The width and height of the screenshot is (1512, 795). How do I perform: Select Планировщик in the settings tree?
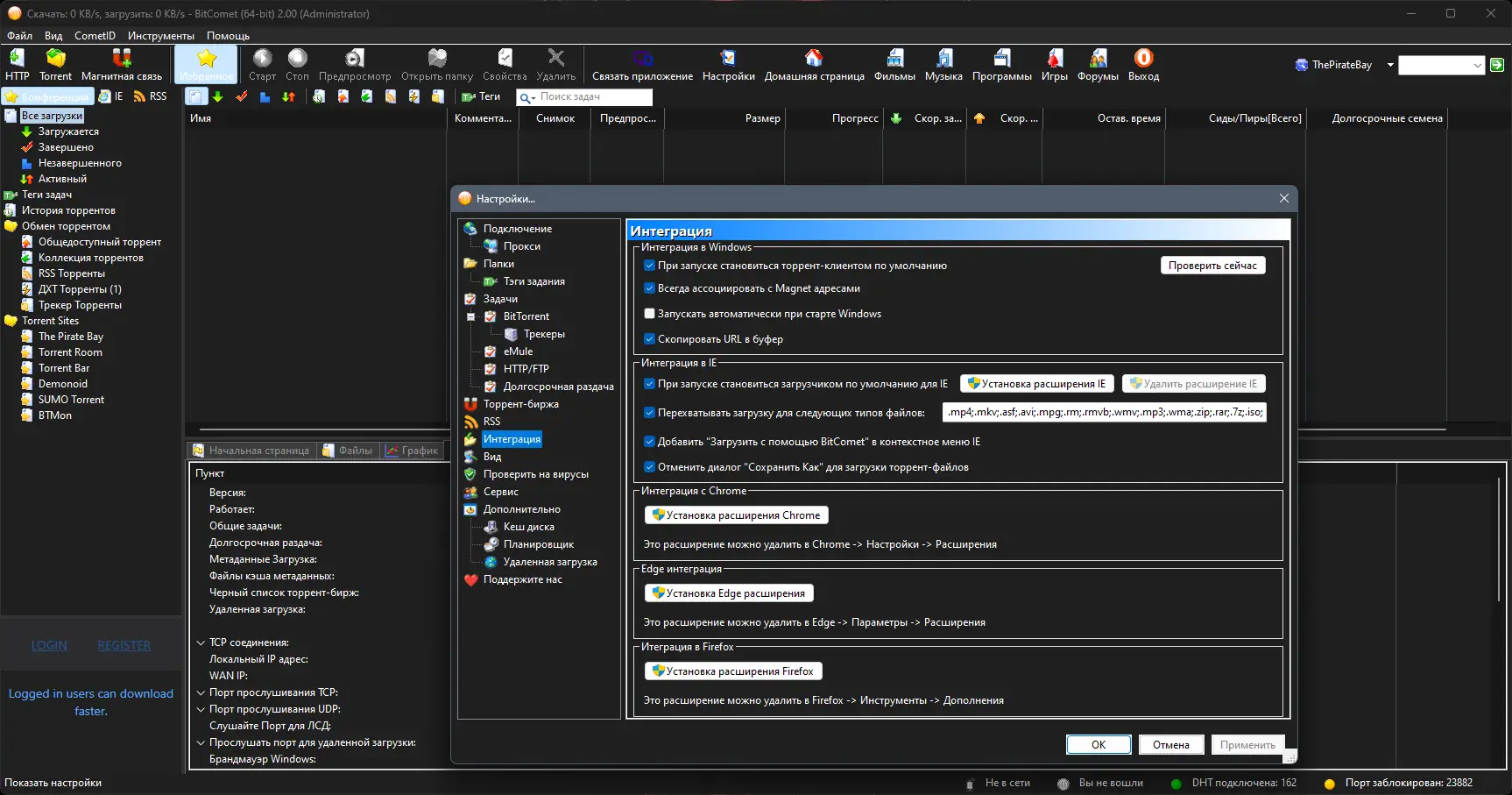(539, 544)
